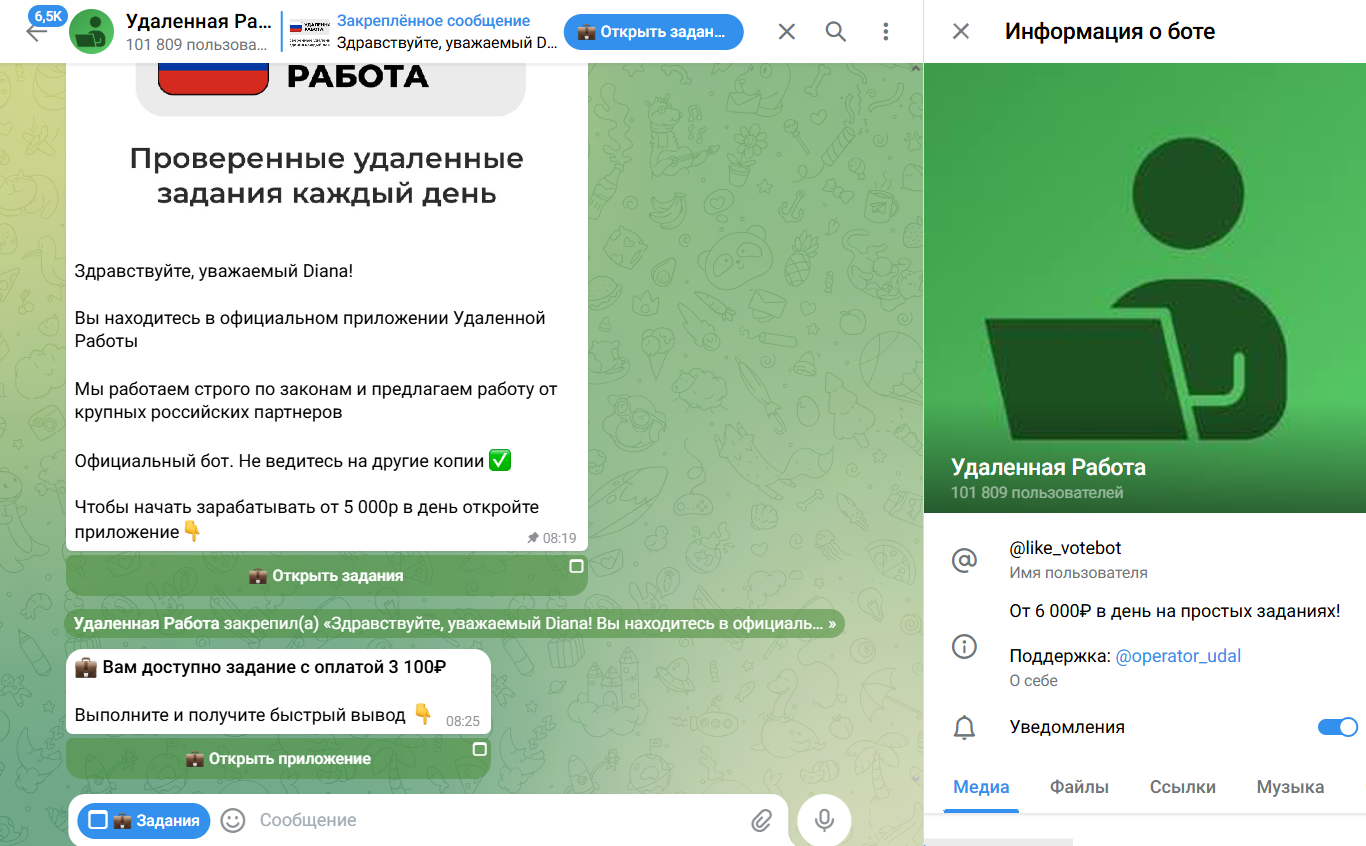This screenshot has width=1366, height=846.
Task: Click the bell icon beside Уведомления
Action: click(x=964, y=728)
